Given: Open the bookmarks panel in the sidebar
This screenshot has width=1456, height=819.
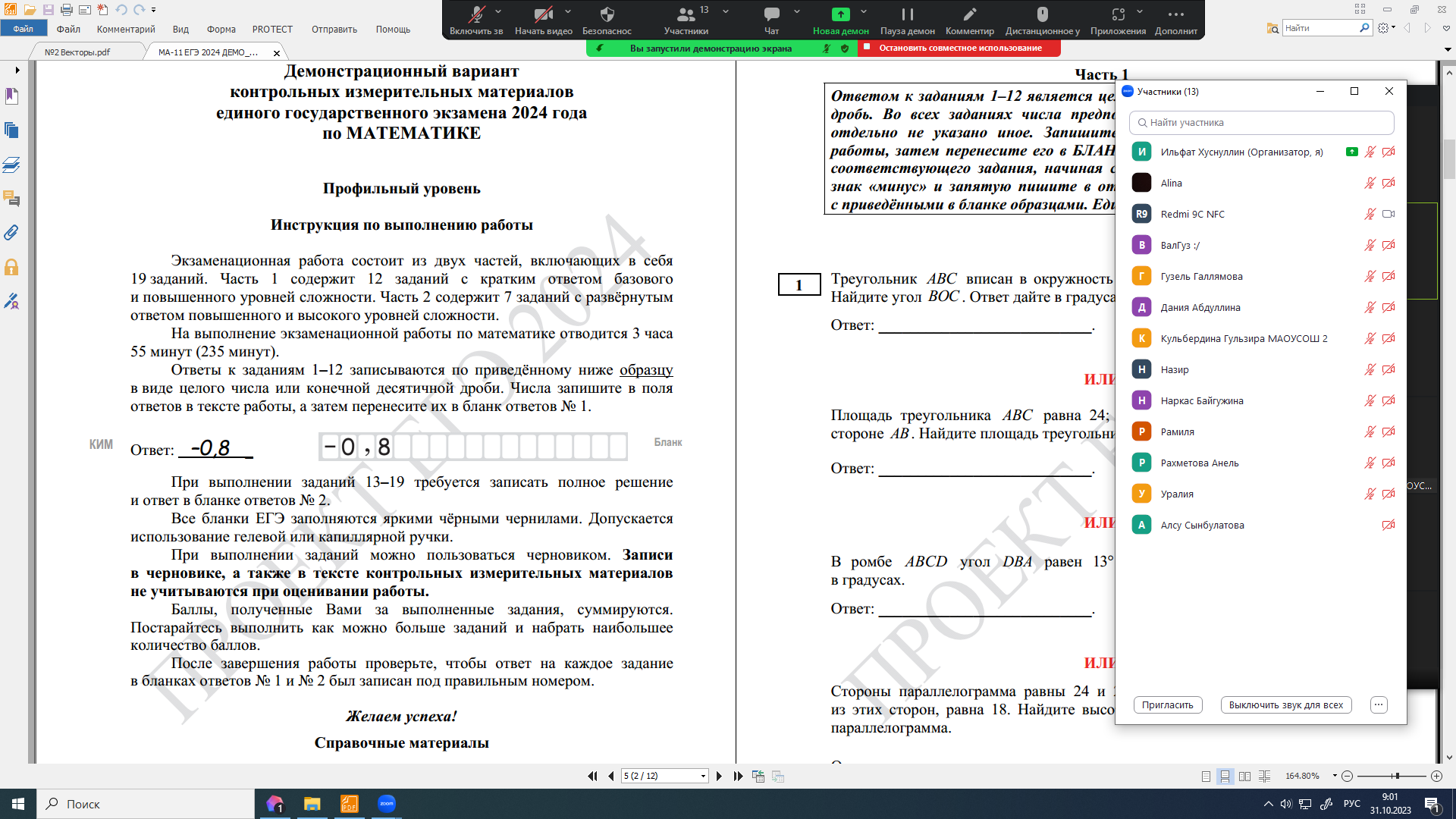Looking at the screenshot, I should (11, 96).
